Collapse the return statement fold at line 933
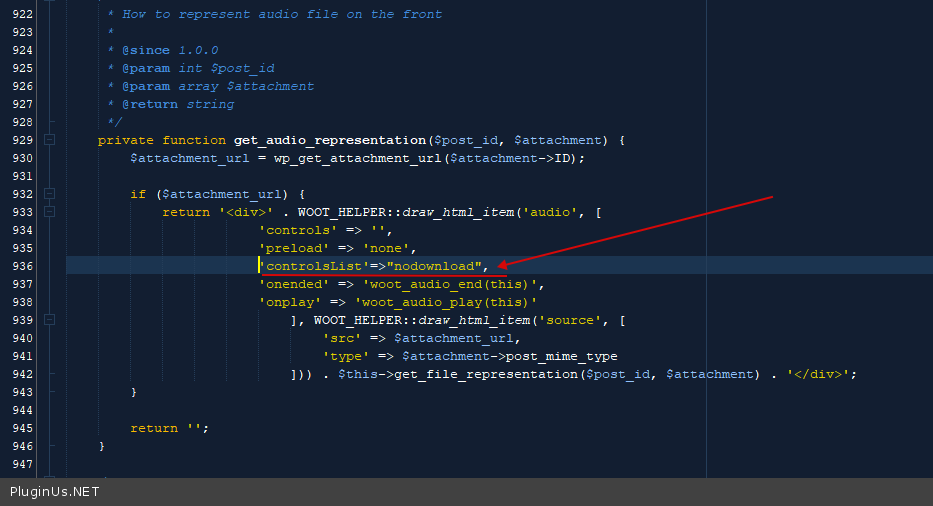Screen dimensions: 933x506 click(49, 212)
